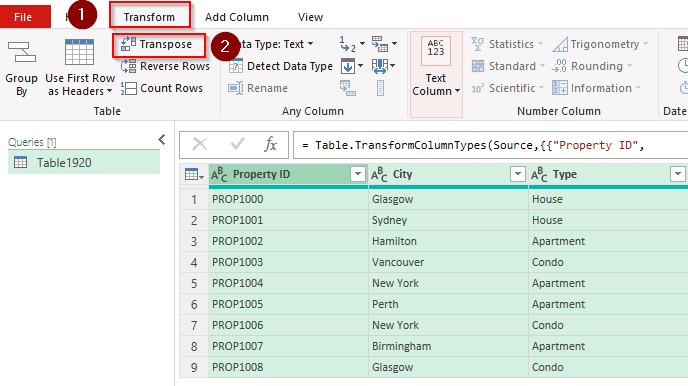688x386 pixels.
Task: Click cell Birmingham
Action: click(448, 347)
